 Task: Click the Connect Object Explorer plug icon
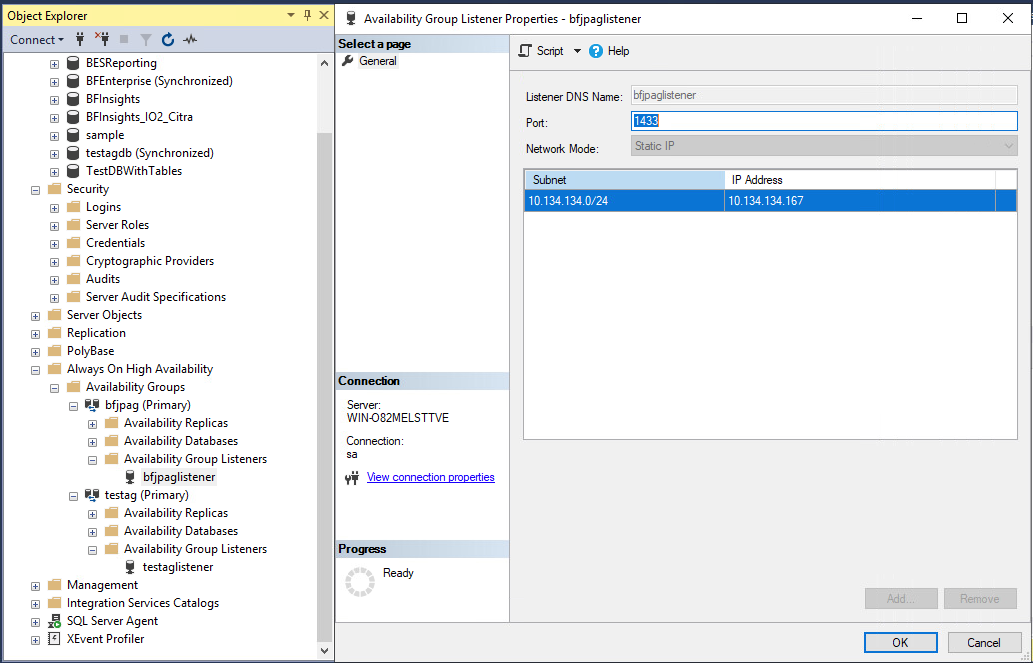[x=80, y=40]
